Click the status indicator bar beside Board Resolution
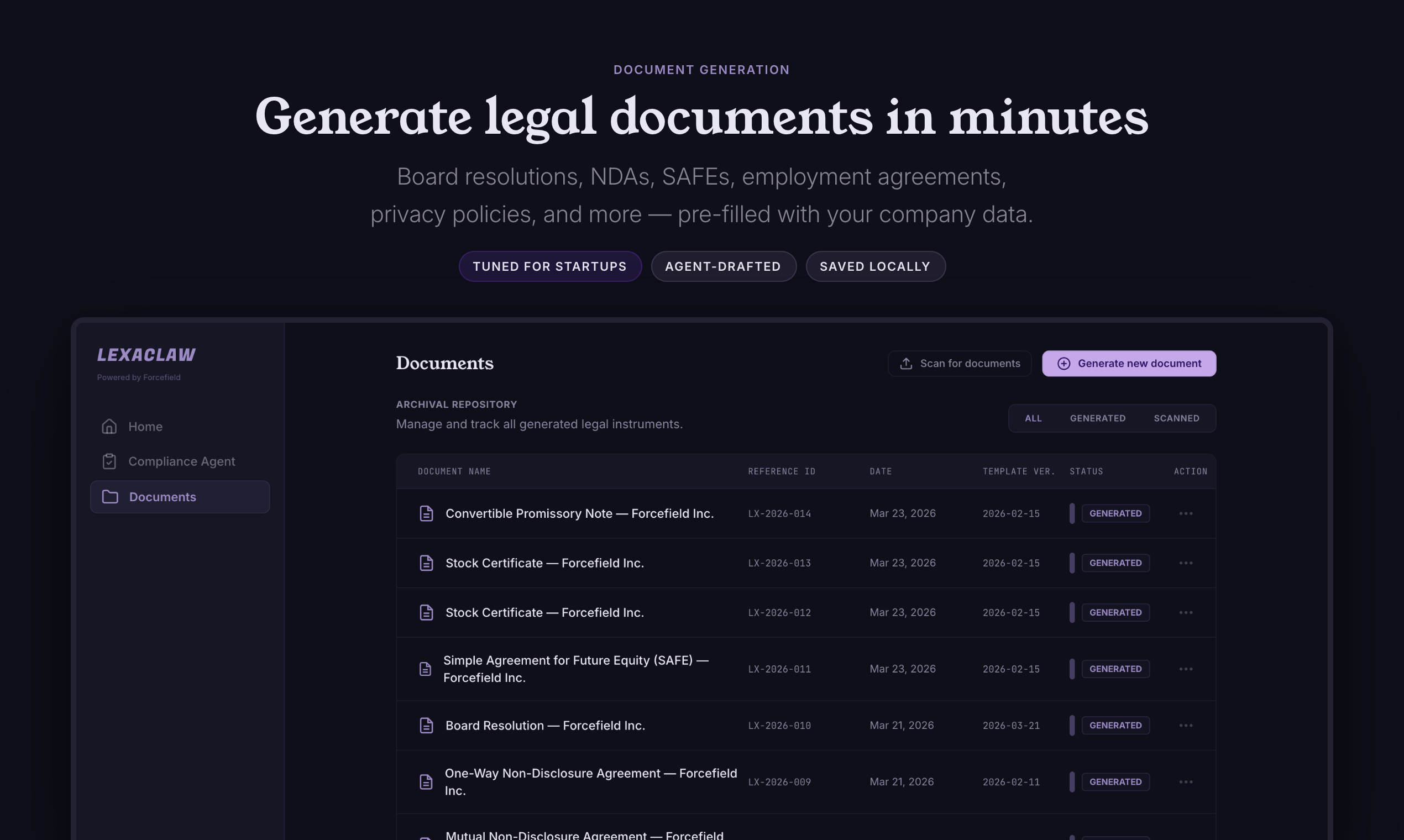 coord(1072,725)
